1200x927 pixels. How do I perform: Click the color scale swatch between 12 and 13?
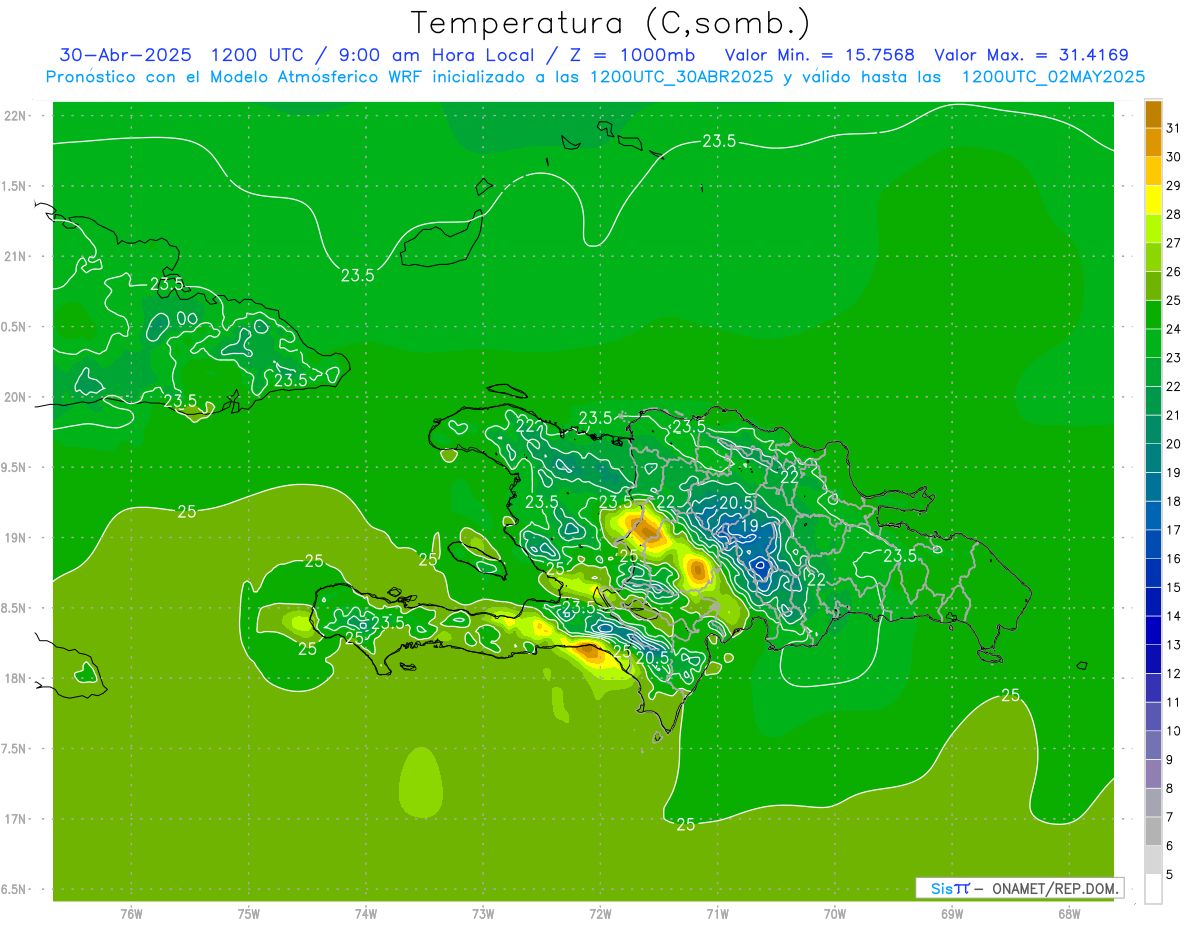pyautogui.click(x=1153, y=659)
